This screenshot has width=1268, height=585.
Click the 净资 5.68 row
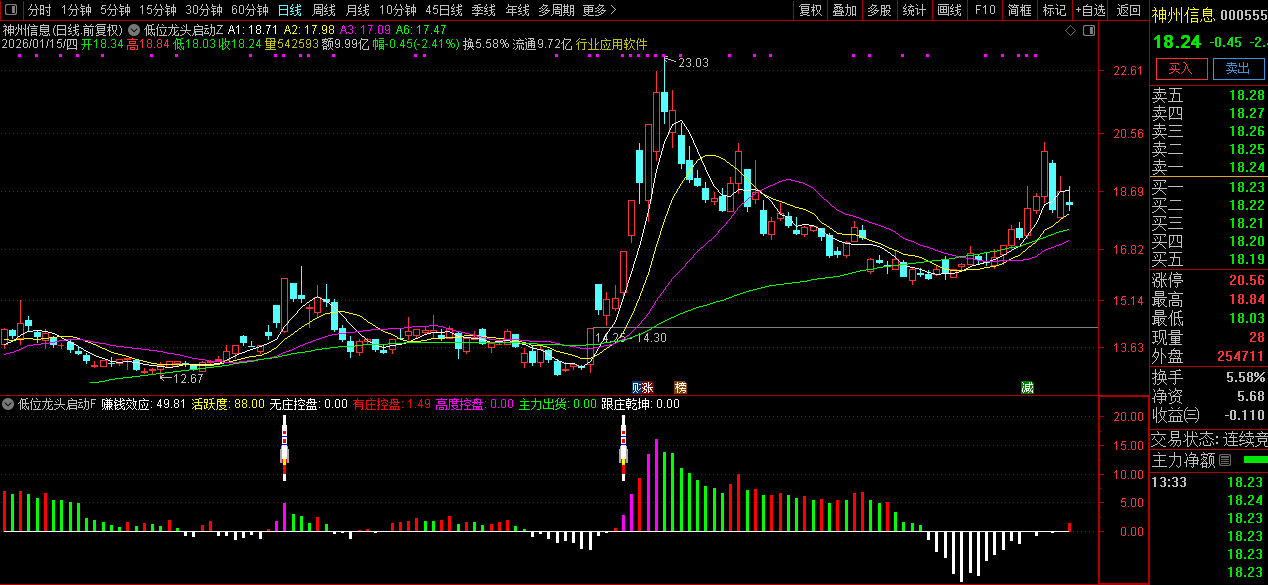point(1209,396)
